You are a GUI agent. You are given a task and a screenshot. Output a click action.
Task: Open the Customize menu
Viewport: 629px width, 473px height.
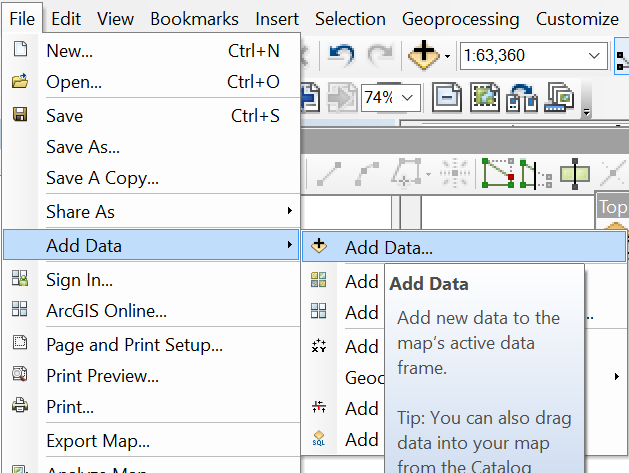click(577, 19)
